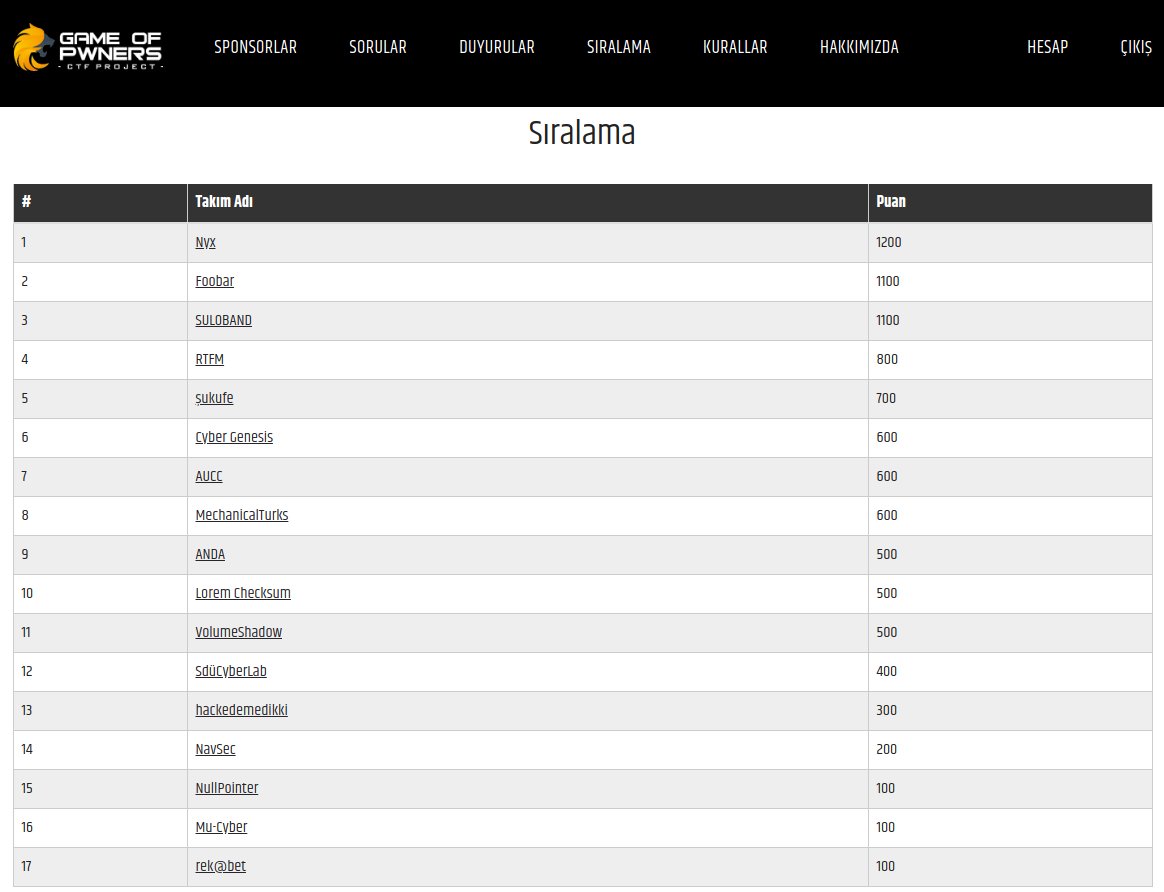Click ANDA's 500 score cell

coord(1010,554)
